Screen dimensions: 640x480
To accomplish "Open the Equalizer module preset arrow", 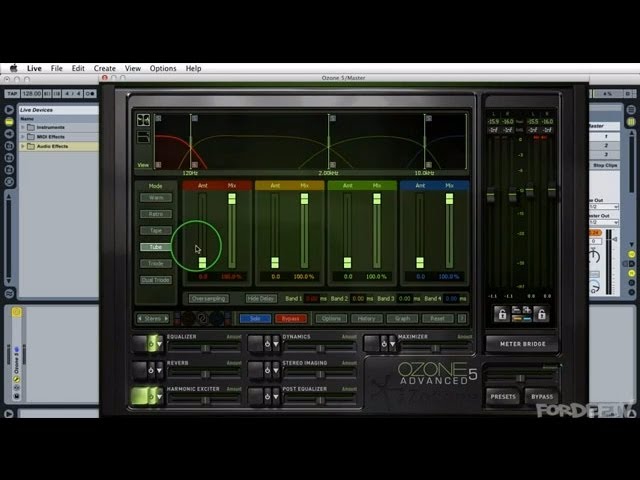I will pos(160,344).
